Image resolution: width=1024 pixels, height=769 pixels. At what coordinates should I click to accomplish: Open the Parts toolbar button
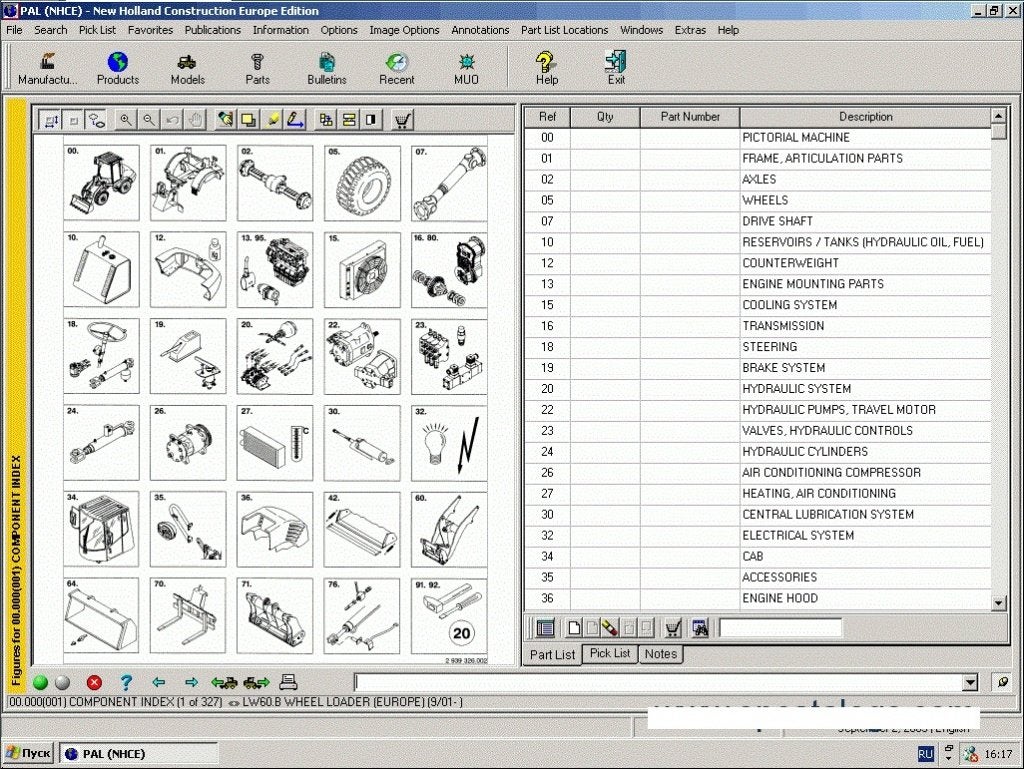click(x=257, y=69)
